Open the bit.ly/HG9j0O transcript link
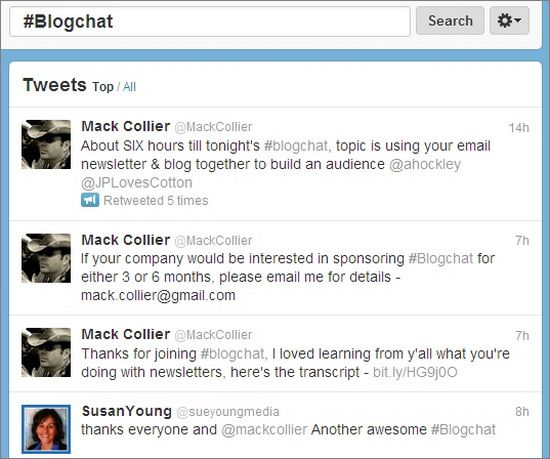Viewport: 550px width, 459px height. coord(415,372)
